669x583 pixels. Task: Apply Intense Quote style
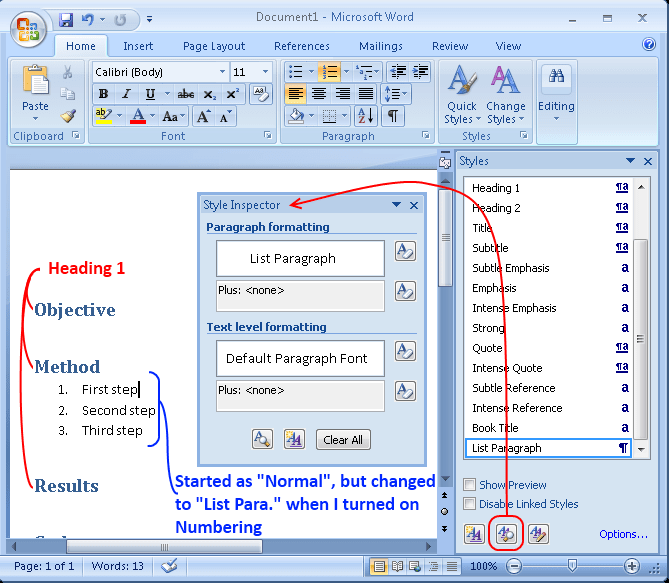point(550,368)
